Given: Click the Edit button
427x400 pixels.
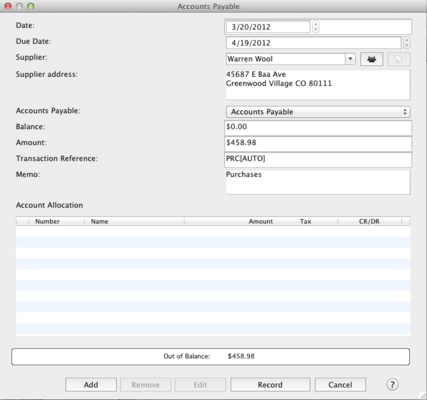Looking at the screenshot, I should [200, 385].
